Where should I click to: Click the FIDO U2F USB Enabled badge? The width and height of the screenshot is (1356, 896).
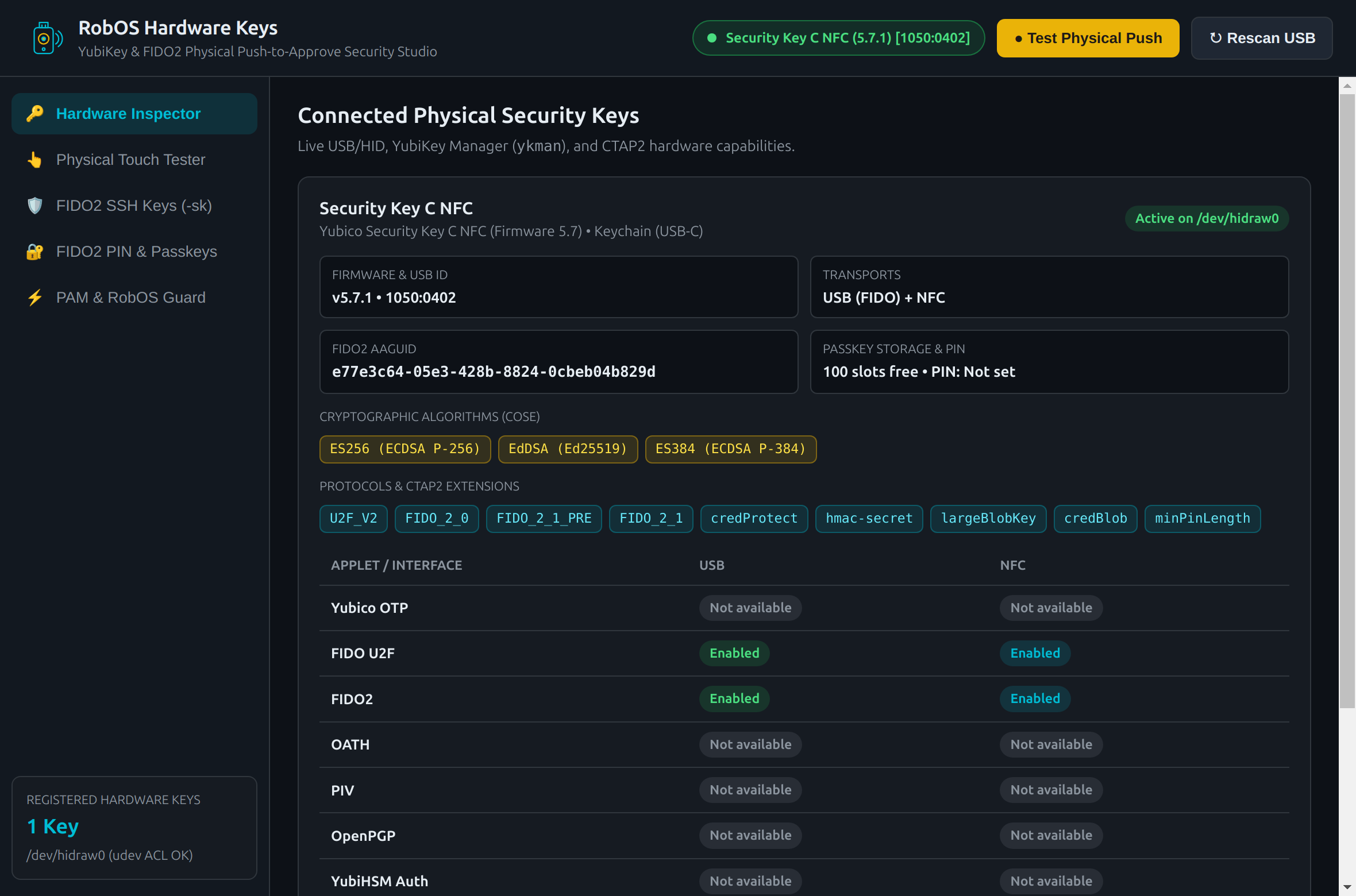click(734, 653)
